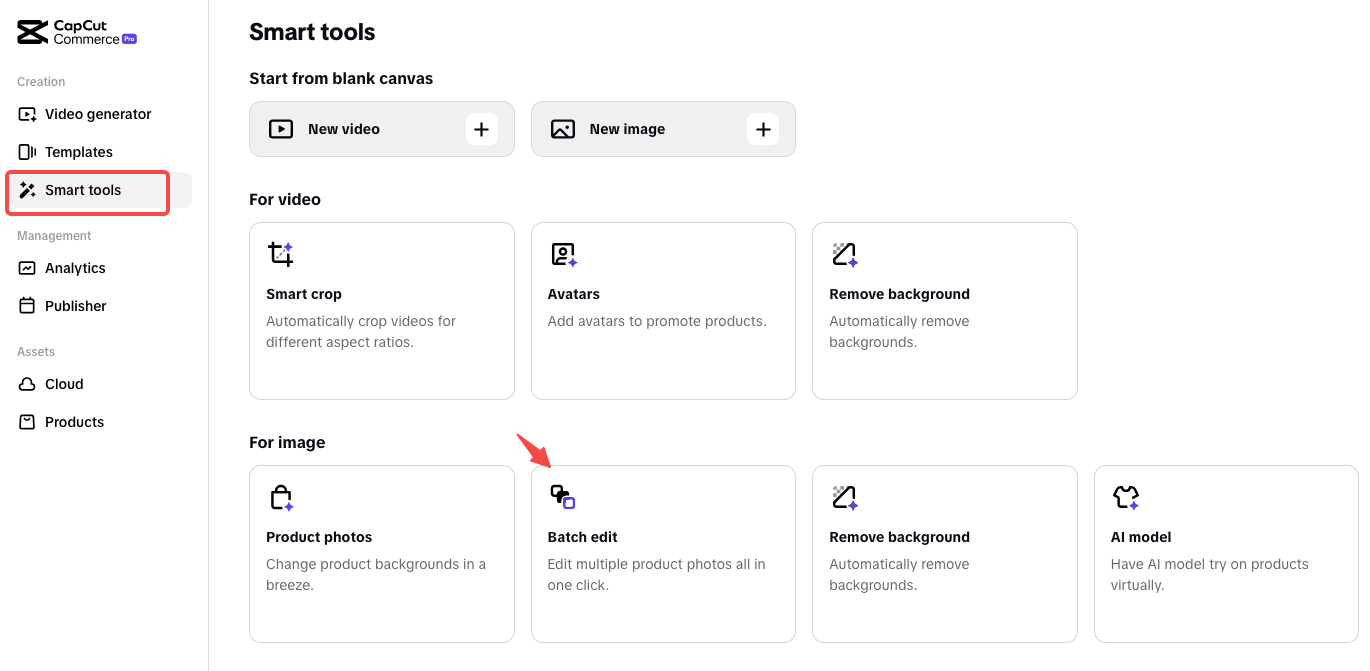Click 'Add avatars to promote products.' description
The image size is (1370, 671).
tap(657, 321)
